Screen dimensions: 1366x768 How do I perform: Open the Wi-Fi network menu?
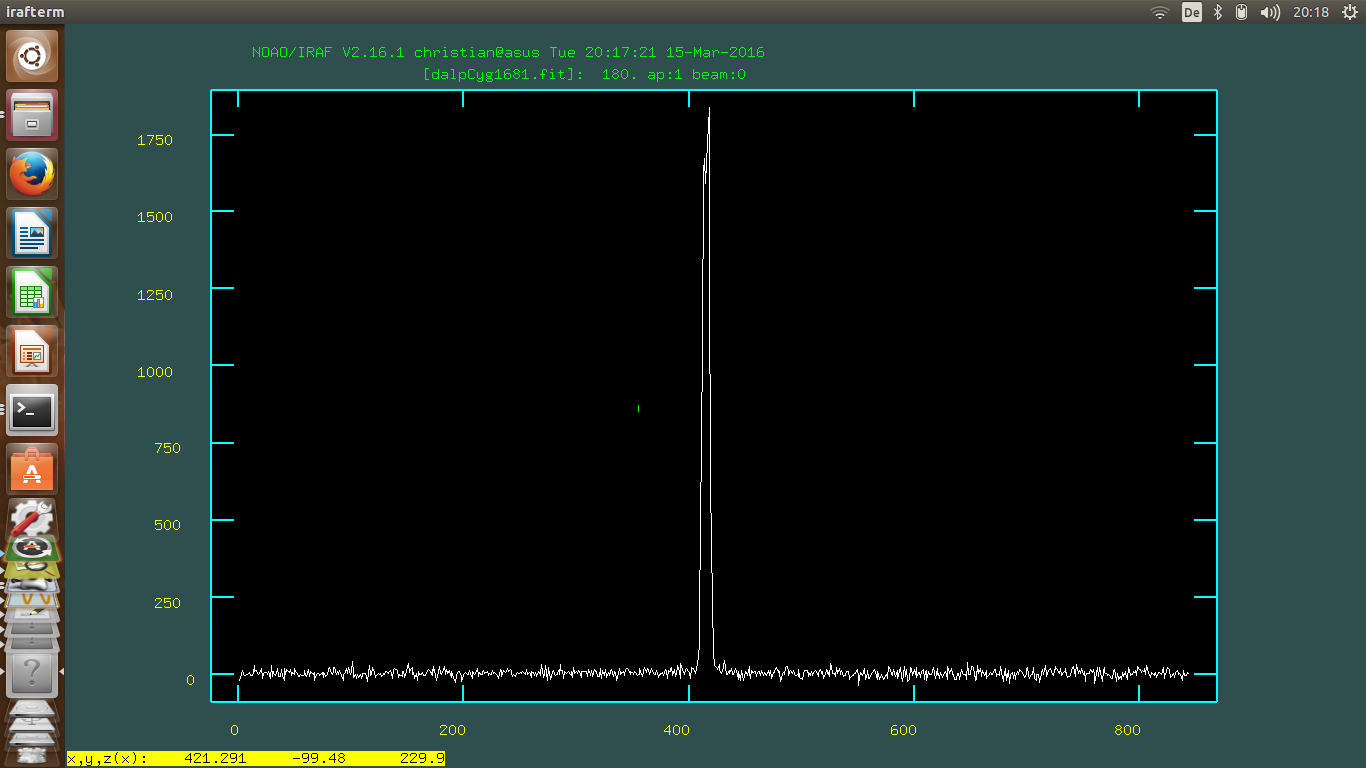click(1160, 12)
